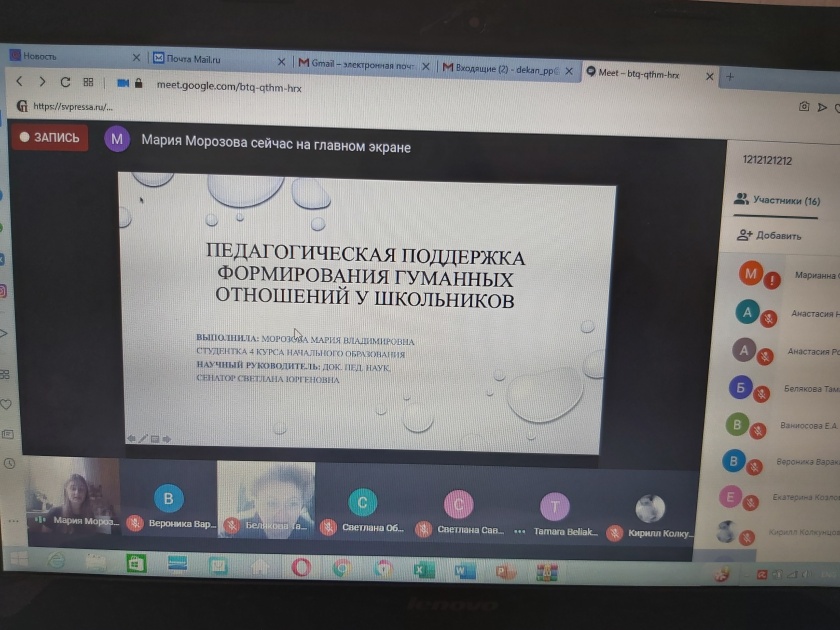Click the alert badge next to Марианна
This screenshot has height=630, width=840.
(772, 280)
